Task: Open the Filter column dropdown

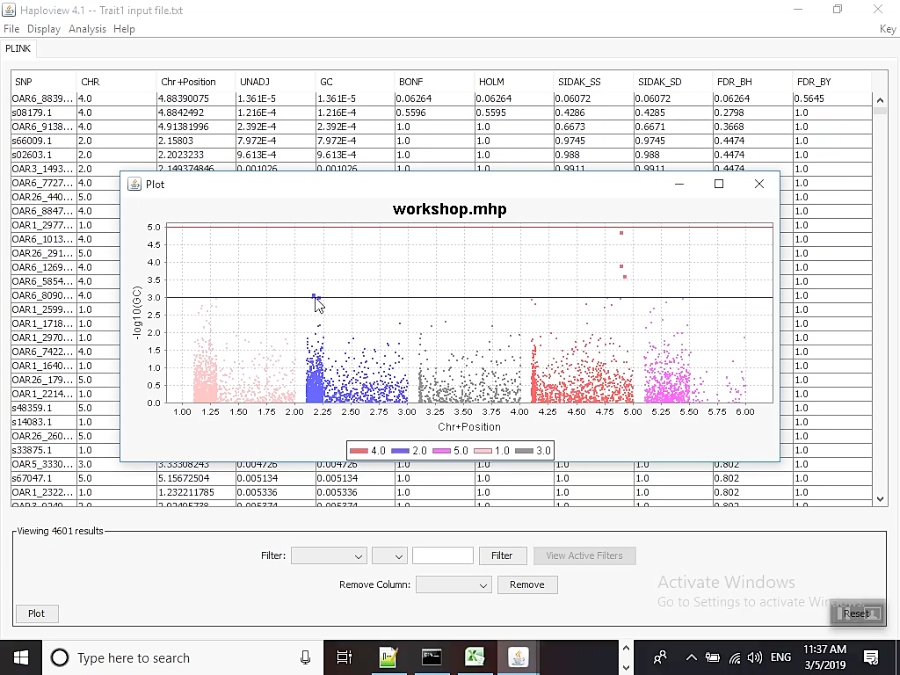Action: (x=330, y=555)
